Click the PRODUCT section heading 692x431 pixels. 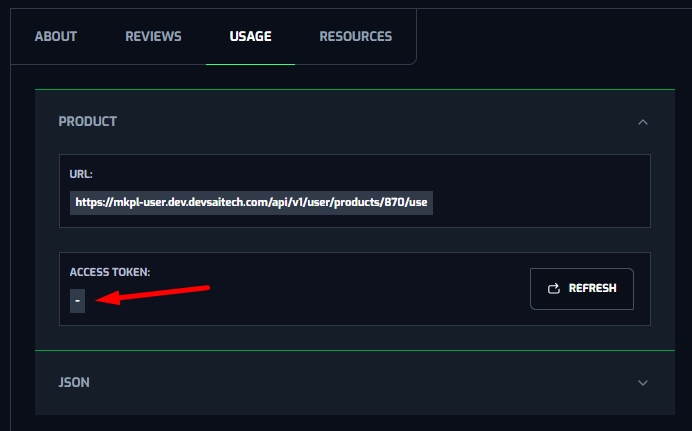click(88, 122)
